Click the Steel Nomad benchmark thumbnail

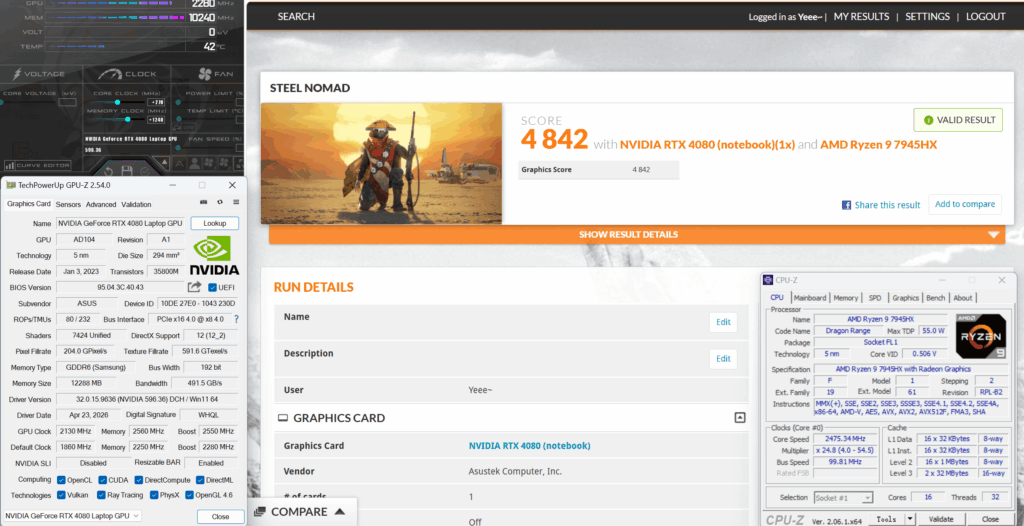pos(381,163)
